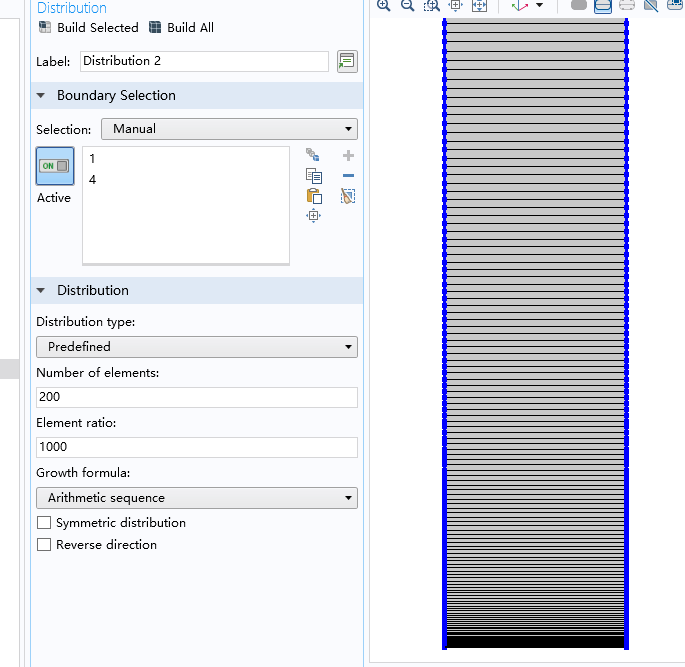Click Zoom to Selection in graphics toolbar
Image resolution: width=685 pixels, height=667 pixels.
[455, 5]
